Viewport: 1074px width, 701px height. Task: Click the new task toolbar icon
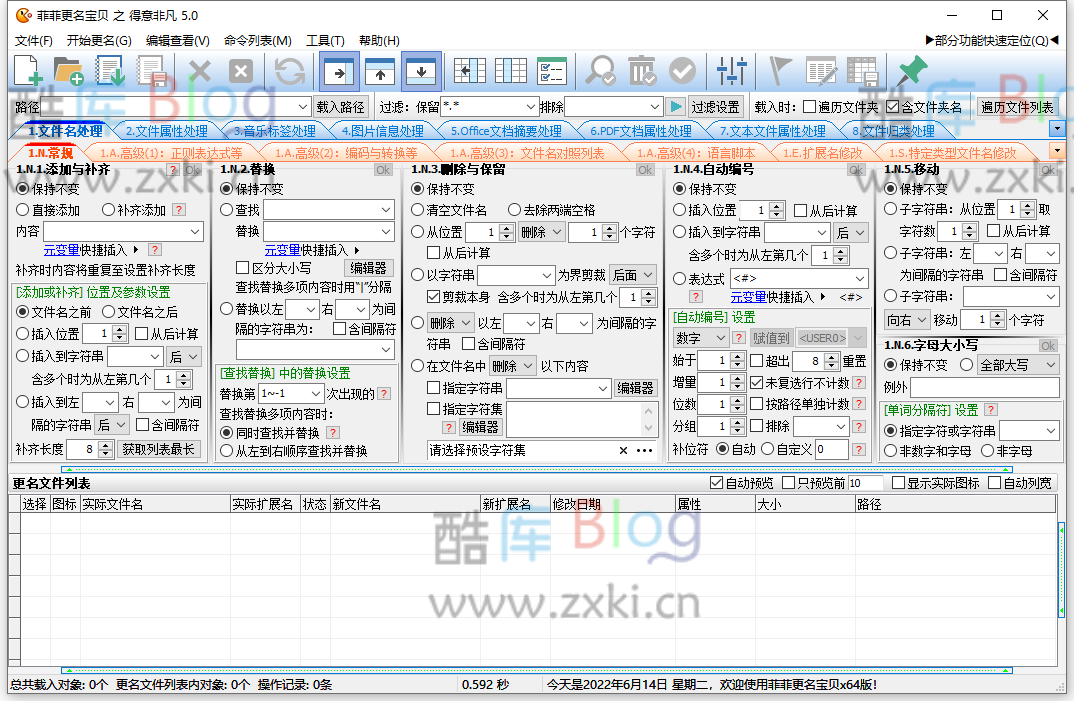coord(27,70)
